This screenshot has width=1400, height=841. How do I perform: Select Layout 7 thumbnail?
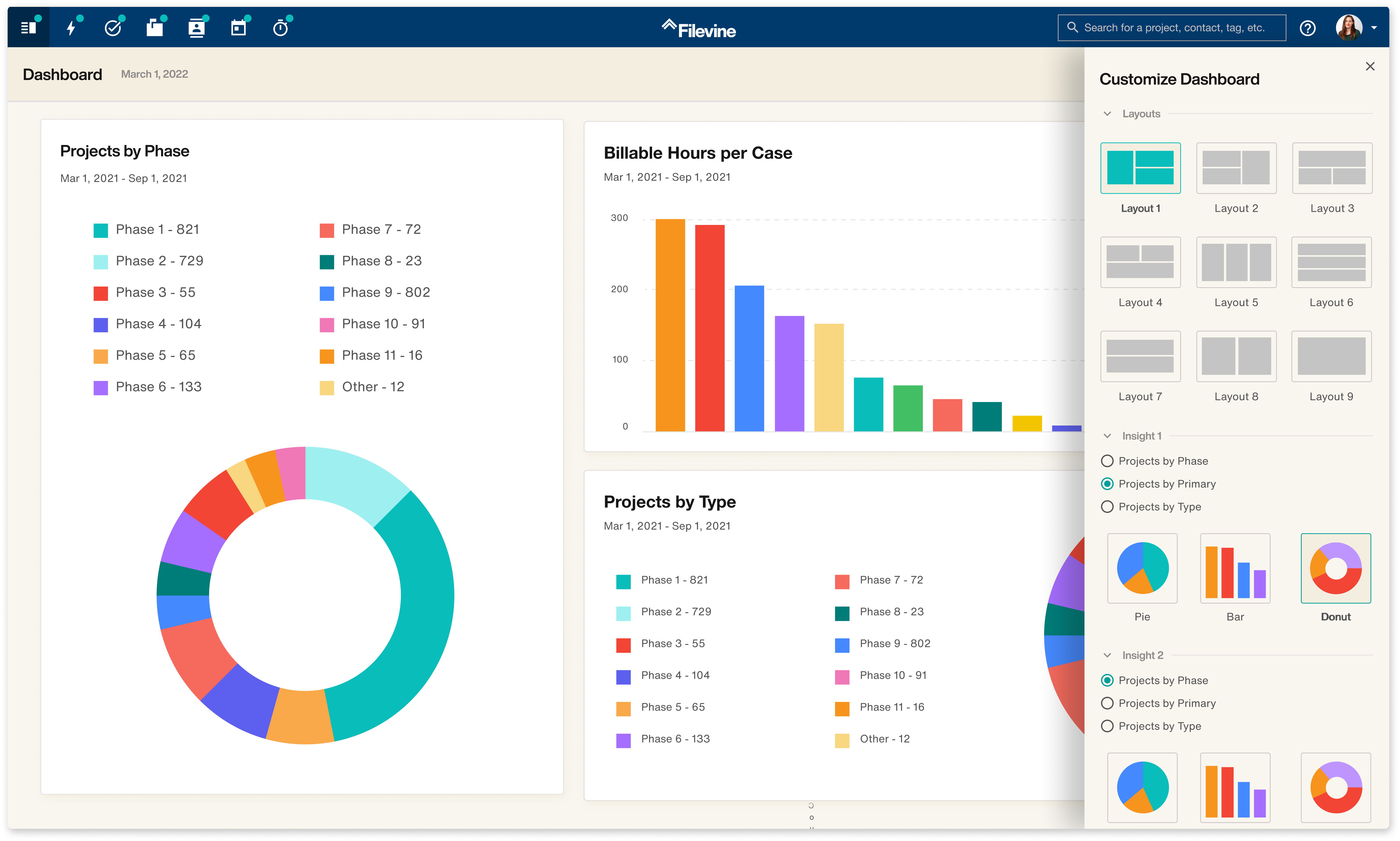[x=1140, y=356]
